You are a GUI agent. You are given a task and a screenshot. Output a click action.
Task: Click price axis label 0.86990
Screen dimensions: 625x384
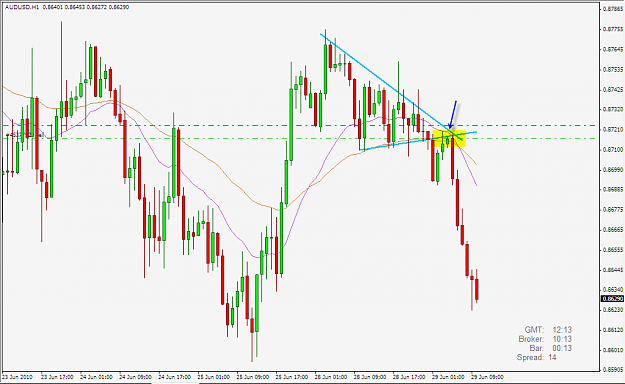613,170
